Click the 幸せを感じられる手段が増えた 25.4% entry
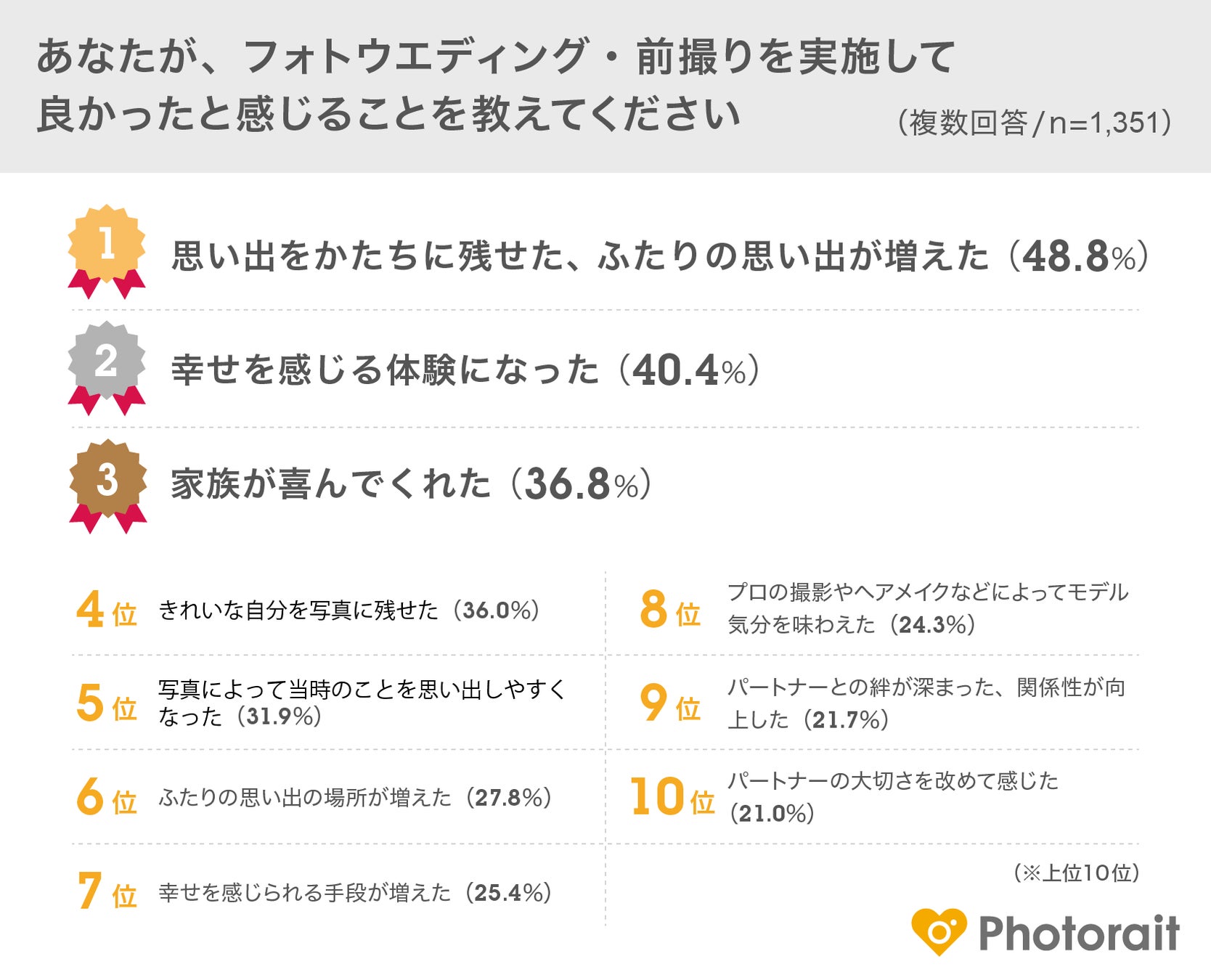Screen dimensions: 1211x980 355,893
